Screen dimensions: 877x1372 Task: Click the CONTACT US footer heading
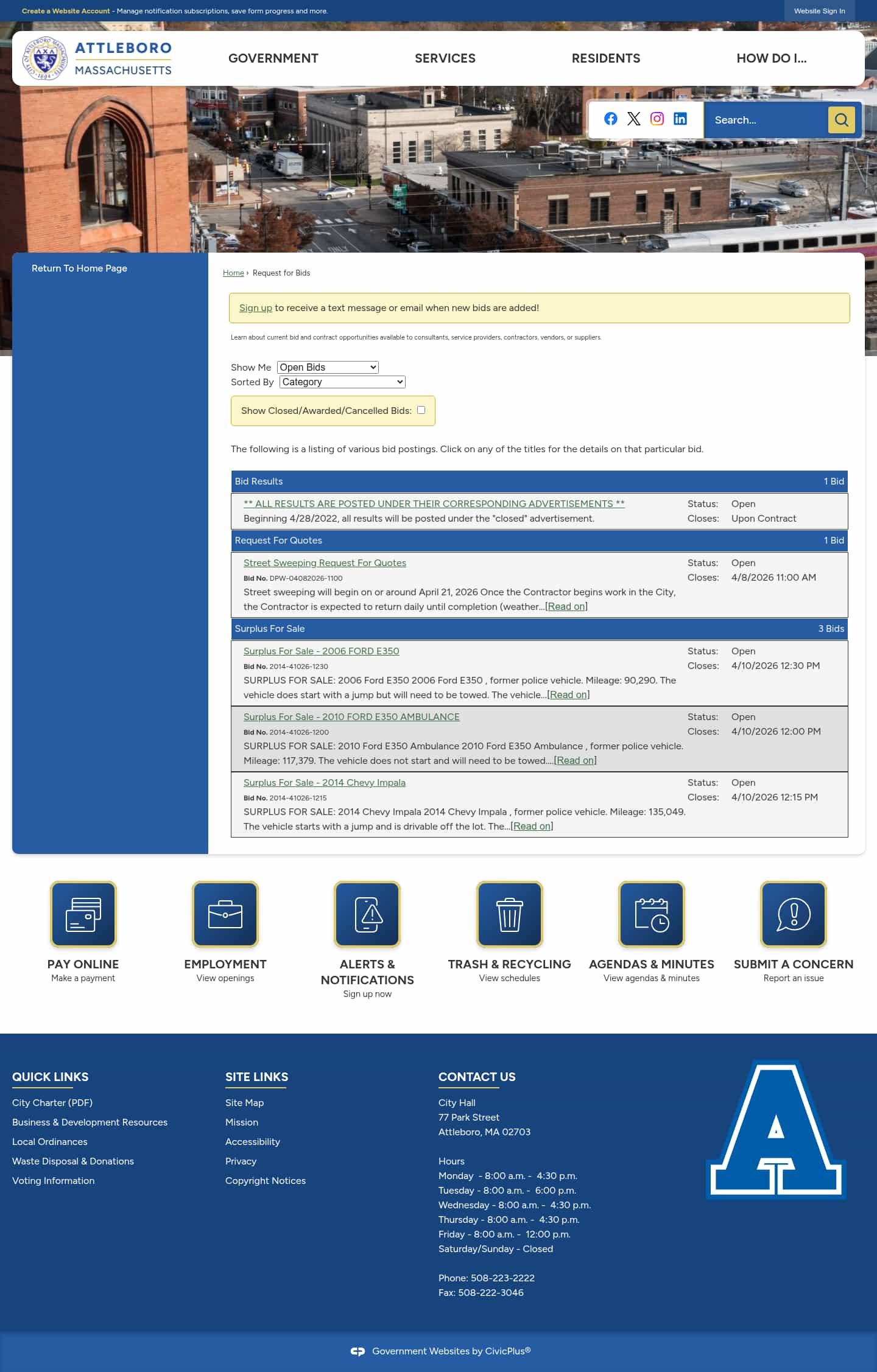pyautogui.click(x=477, y=1076)
